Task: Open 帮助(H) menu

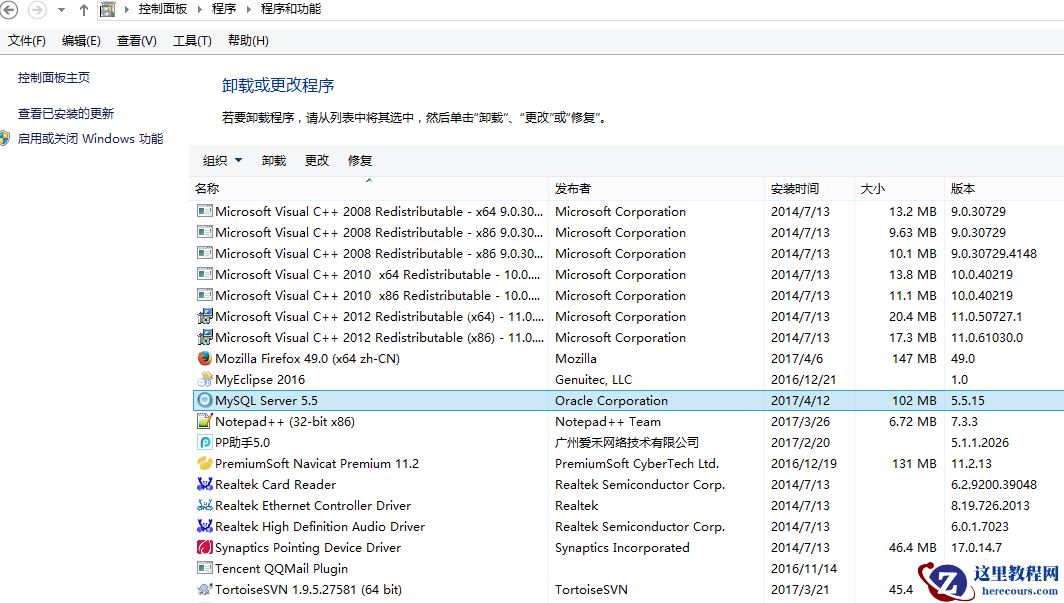Action: pyautogui.click(x=248, y=41)
